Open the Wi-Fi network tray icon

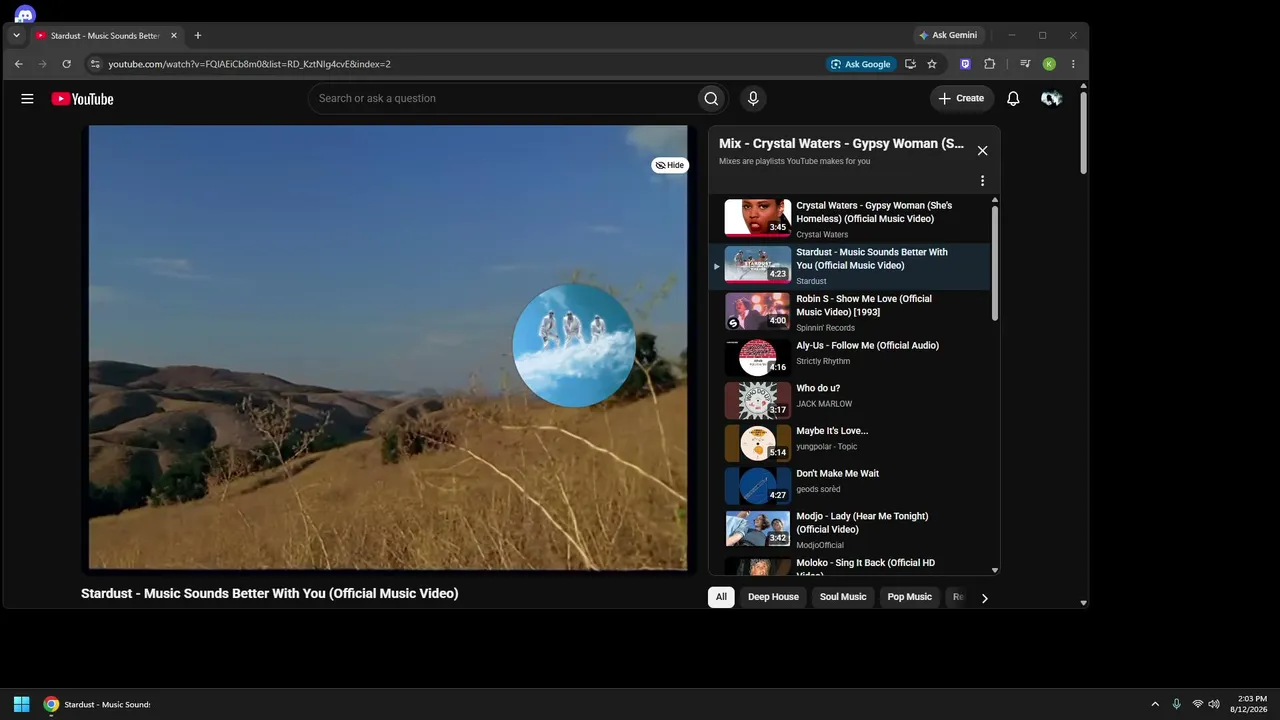[1198, 704]
